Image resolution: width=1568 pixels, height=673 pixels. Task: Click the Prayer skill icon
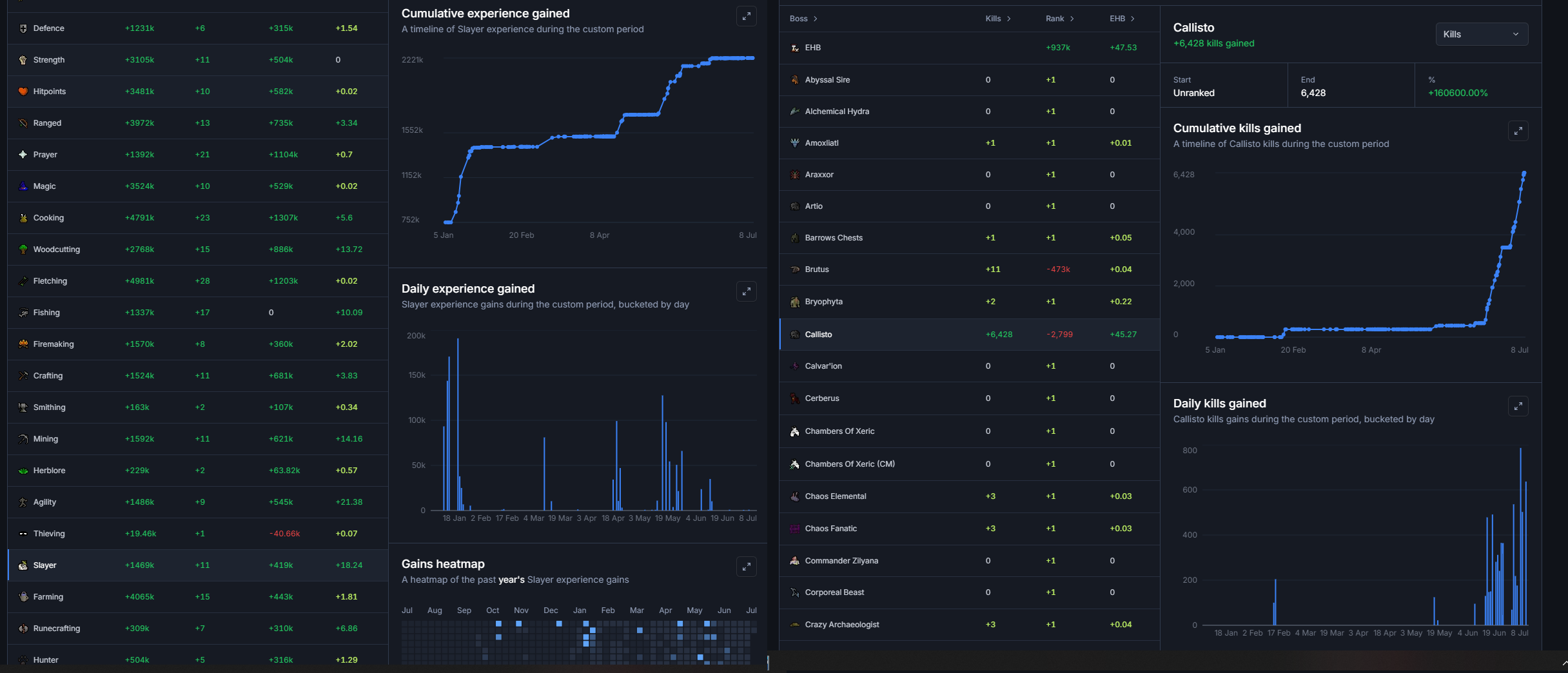[x=23, y=155]
